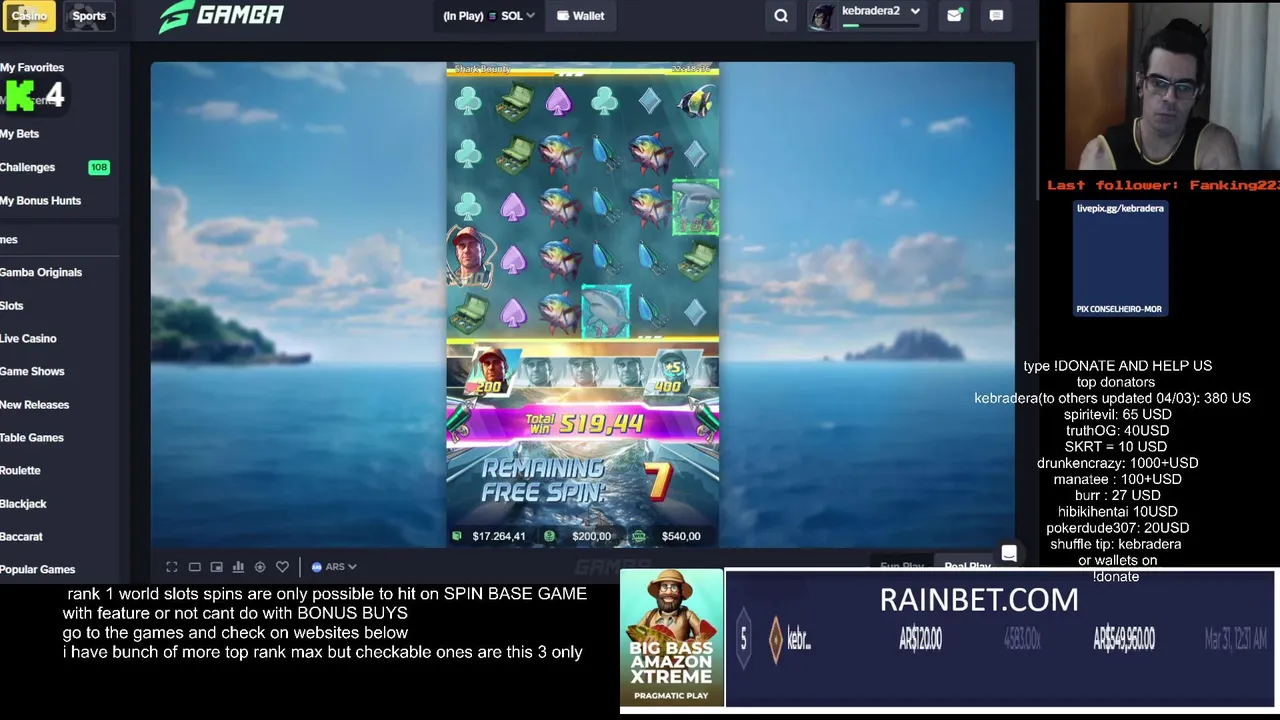The image size is (1280, 720).
Task: Click the Big Bass Amazon Xtreme thumbnail
Action: (x=671, y=638)
